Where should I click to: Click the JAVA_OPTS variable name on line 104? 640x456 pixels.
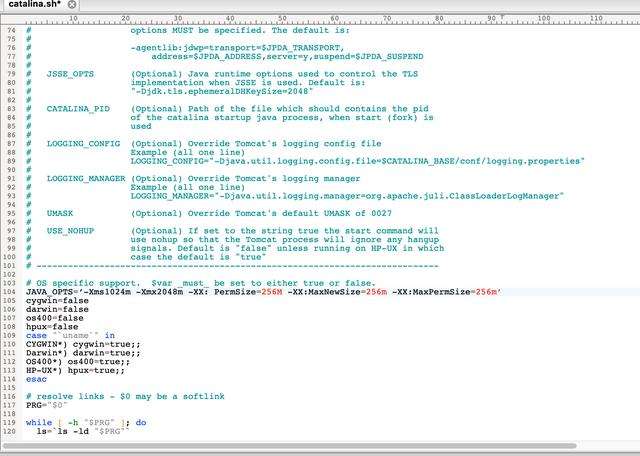point(49,292)
